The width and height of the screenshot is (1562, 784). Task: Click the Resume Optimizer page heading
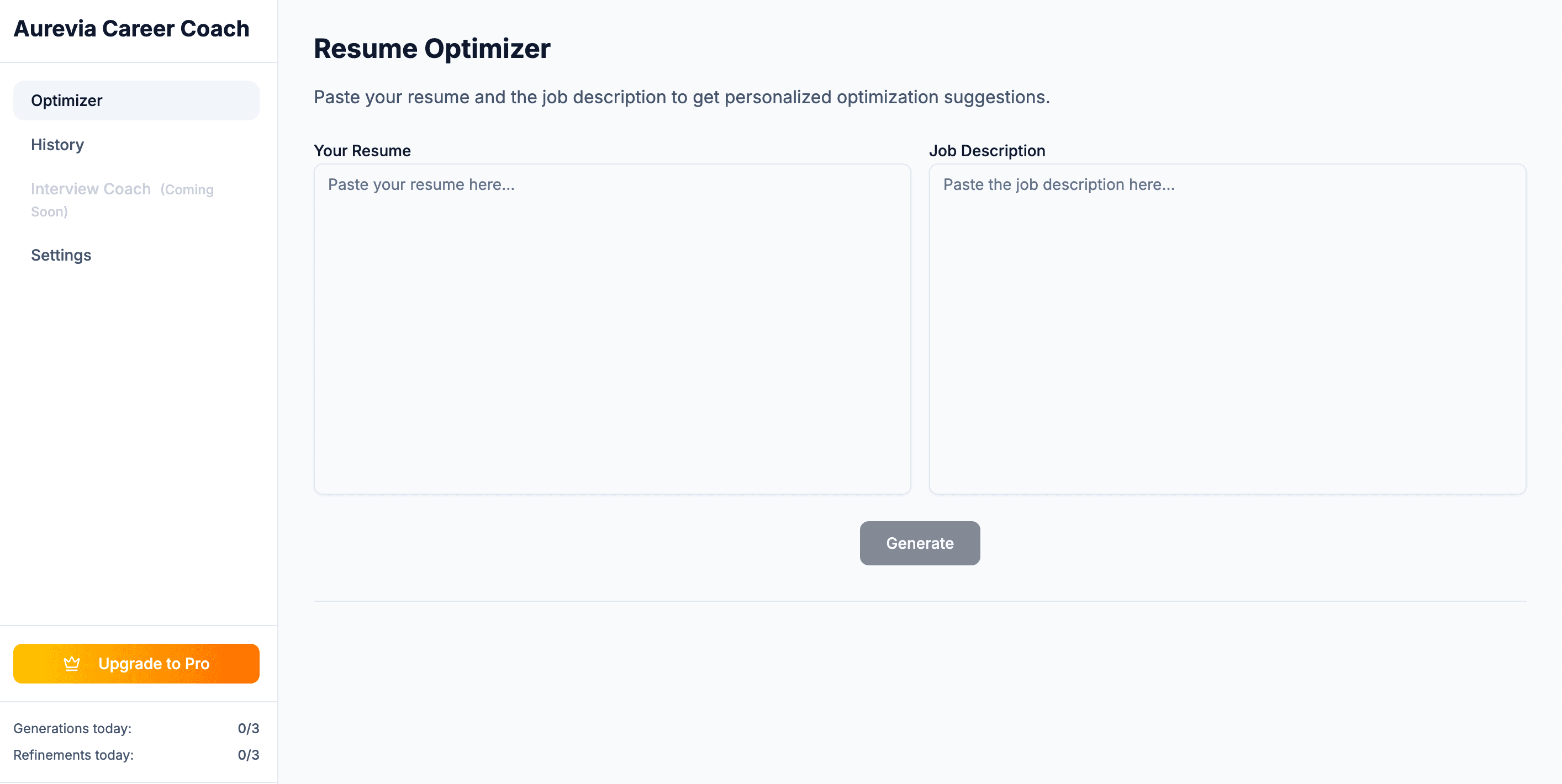point(432,49)
